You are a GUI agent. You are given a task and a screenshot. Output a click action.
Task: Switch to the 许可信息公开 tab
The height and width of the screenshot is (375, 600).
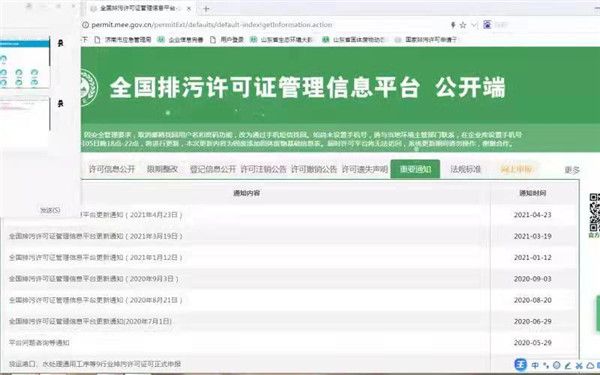click(112, 169)
